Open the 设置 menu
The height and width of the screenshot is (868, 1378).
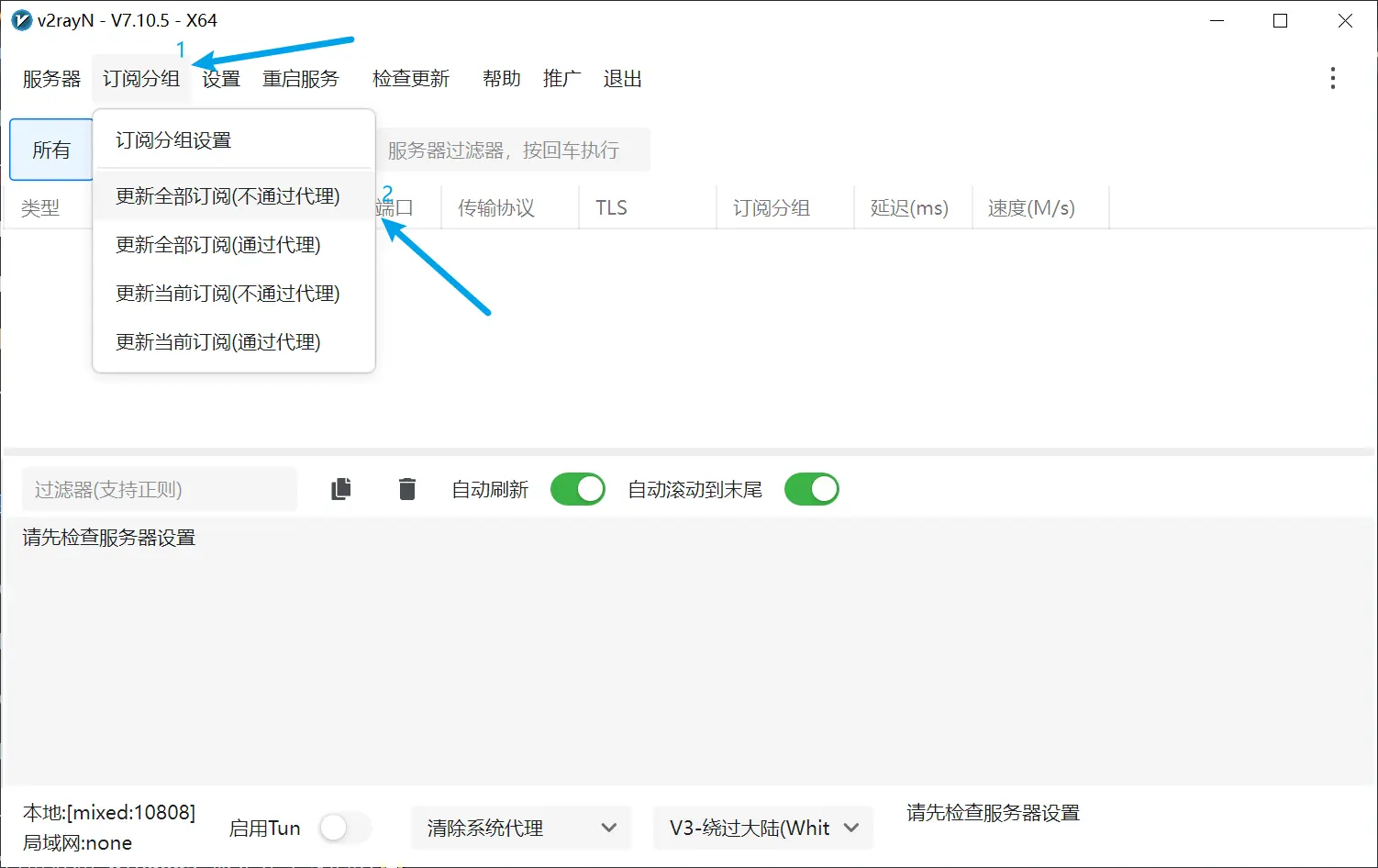pyautogui.click(x=221, y=79)
